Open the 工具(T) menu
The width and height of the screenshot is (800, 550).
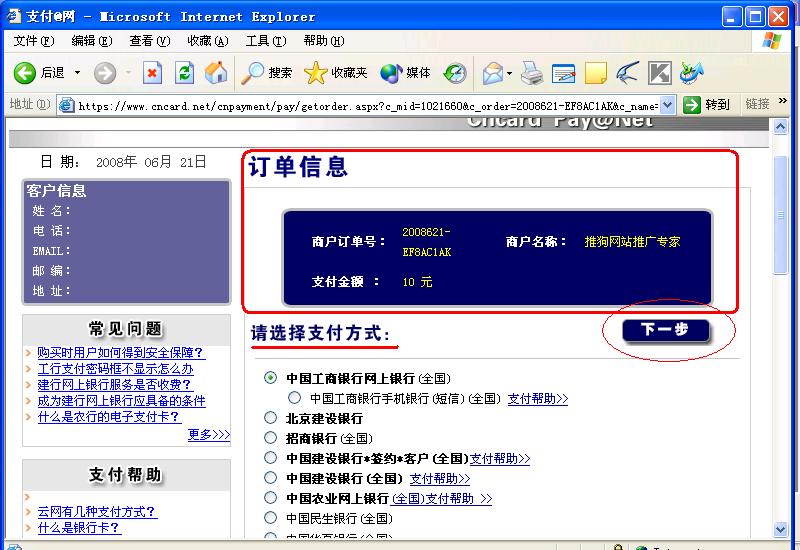pyautogui.click(x=266, y=41)
